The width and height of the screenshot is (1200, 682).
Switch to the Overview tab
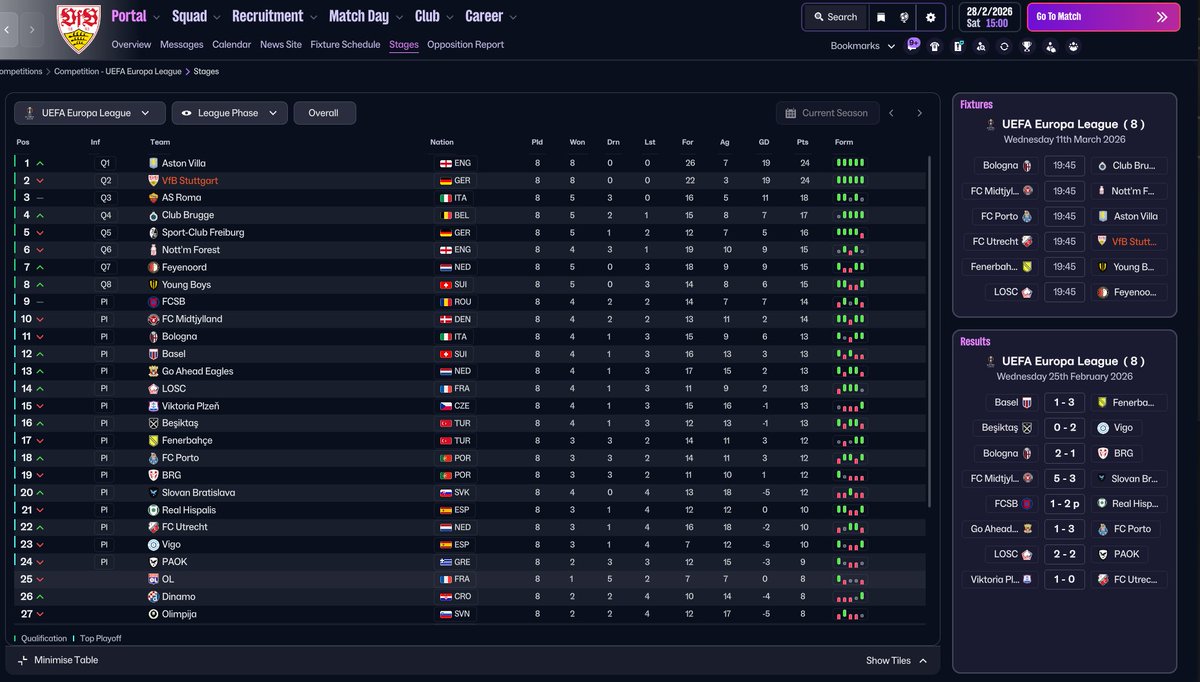(x=131, y=44)
